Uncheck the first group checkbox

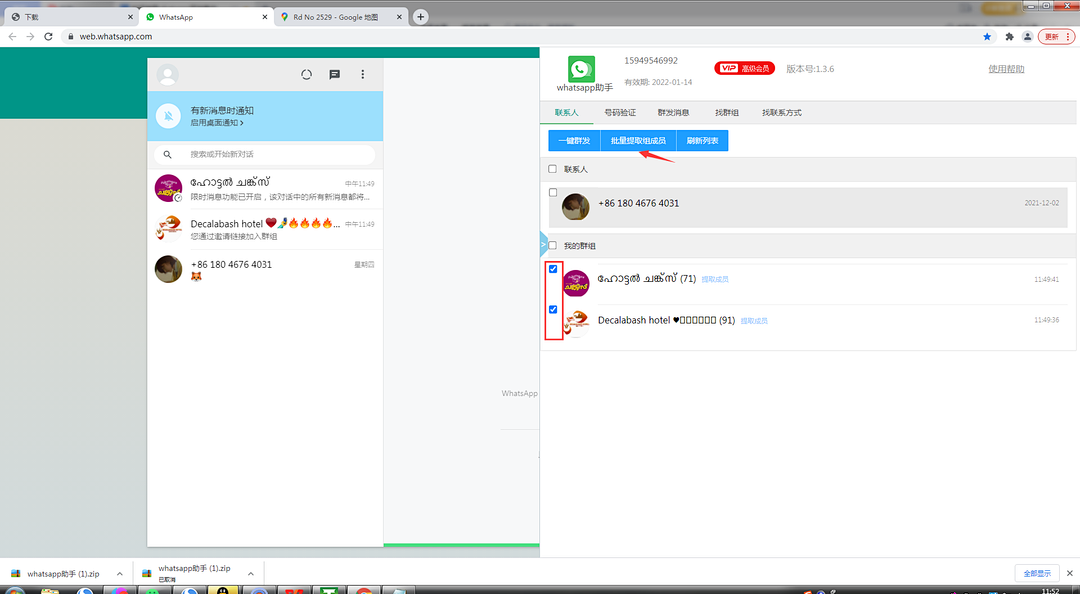553,269
